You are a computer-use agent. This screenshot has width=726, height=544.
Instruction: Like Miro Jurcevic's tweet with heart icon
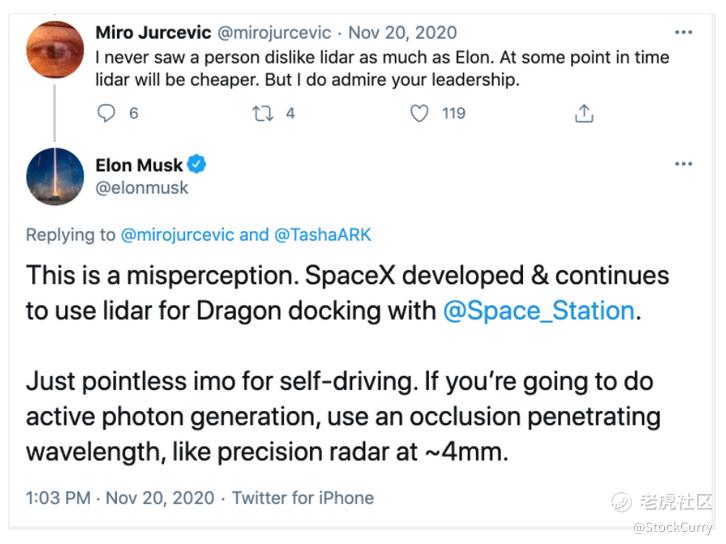[420, 113]
